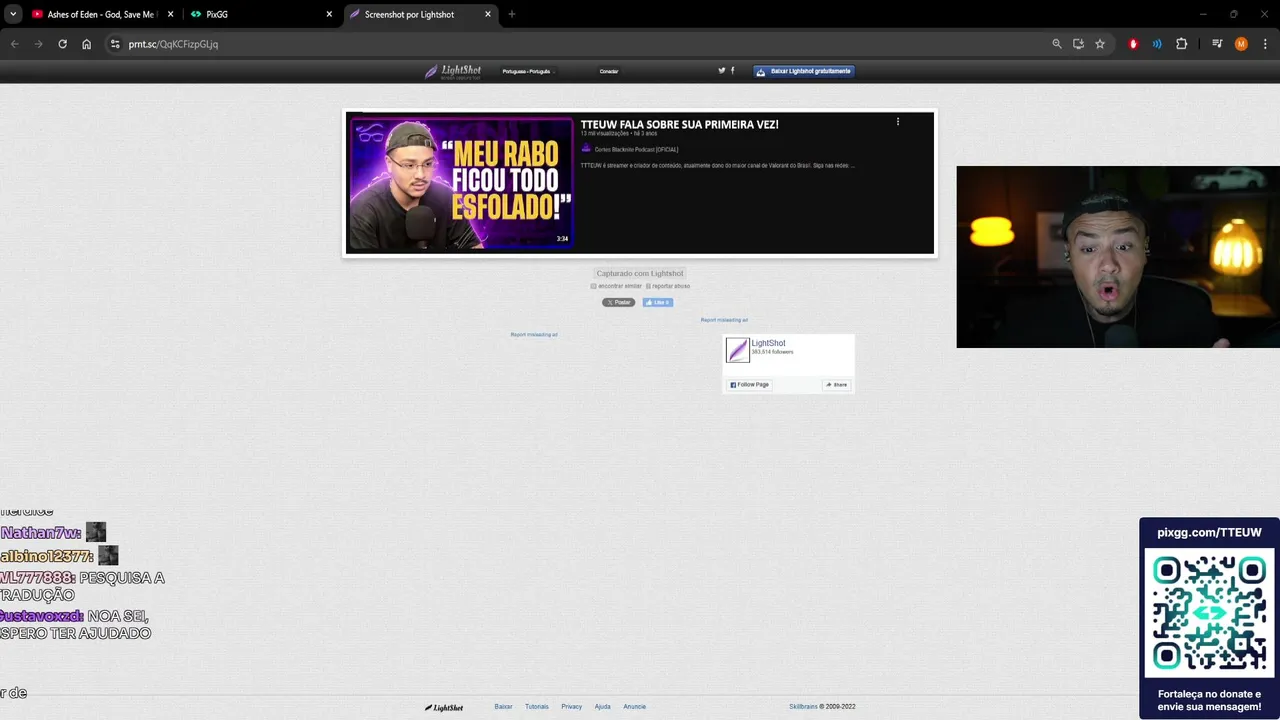Click encontrar similar link
Screen dimensions: 1280x720
pos(617,286)
